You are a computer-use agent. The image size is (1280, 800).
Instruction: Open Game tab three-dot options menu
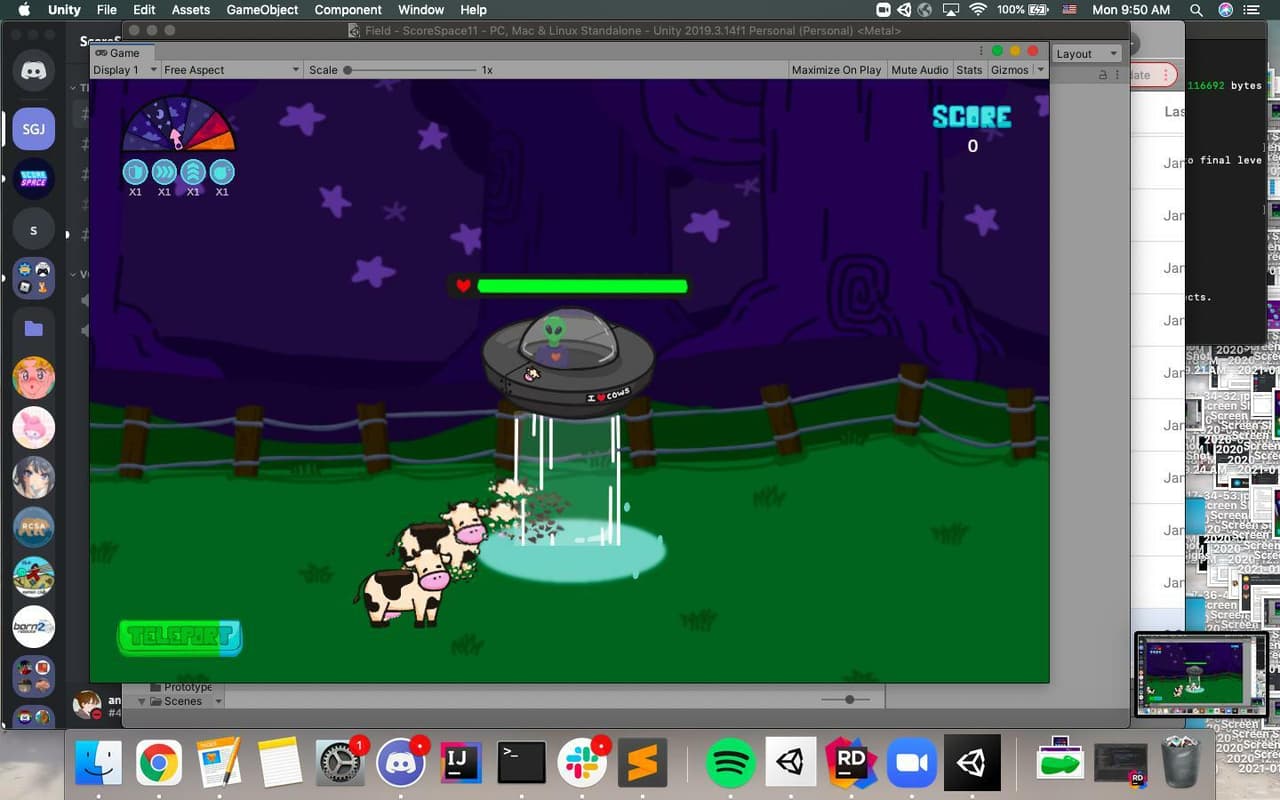click(x=982, y=52)
